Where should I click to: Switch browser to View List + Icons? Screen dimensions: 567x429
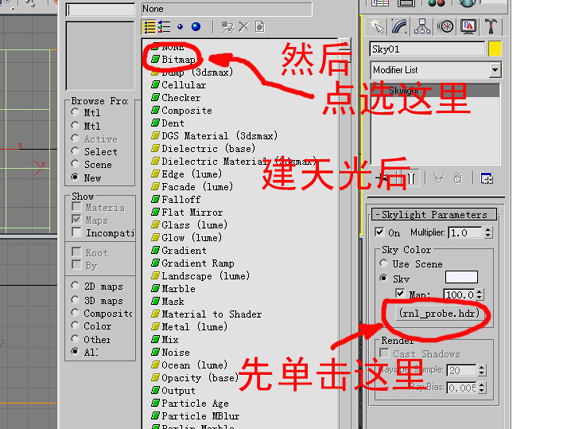click(164, 27)
